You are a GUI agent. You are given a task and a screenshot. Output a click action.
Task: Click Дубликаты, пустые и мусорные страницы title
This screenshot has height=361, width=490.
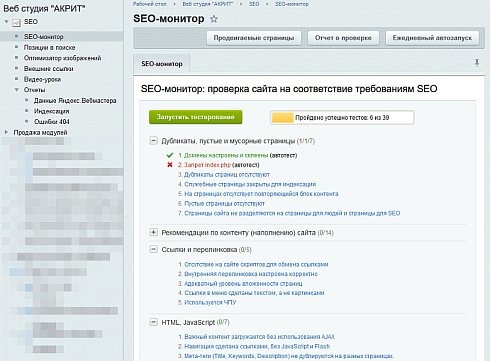(x=228, y=141)
